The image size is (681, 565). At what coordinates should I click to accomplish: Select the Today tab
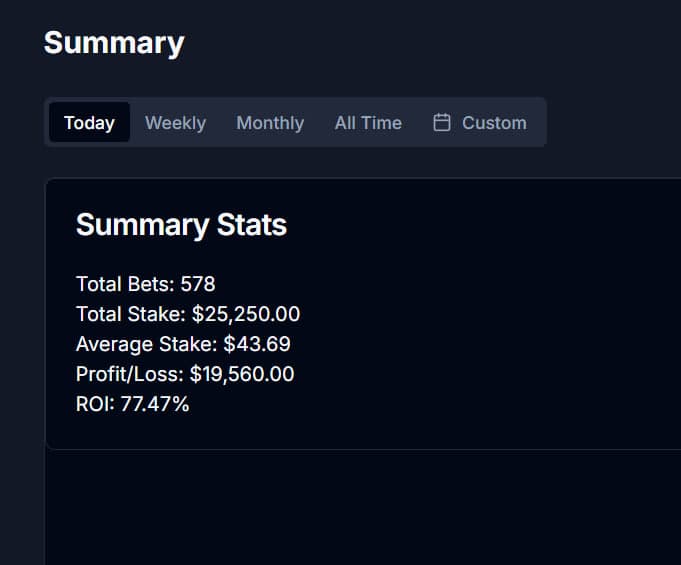coord(89,123)
